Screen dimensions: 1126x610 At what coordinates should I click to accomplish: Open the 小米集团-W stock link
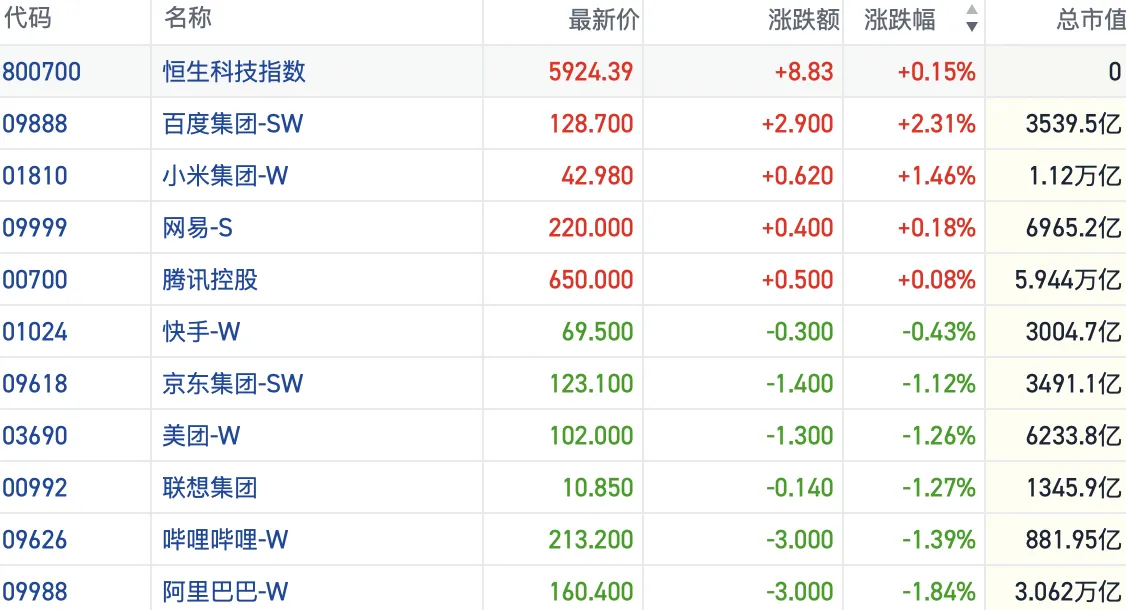[x=225, y=175]
